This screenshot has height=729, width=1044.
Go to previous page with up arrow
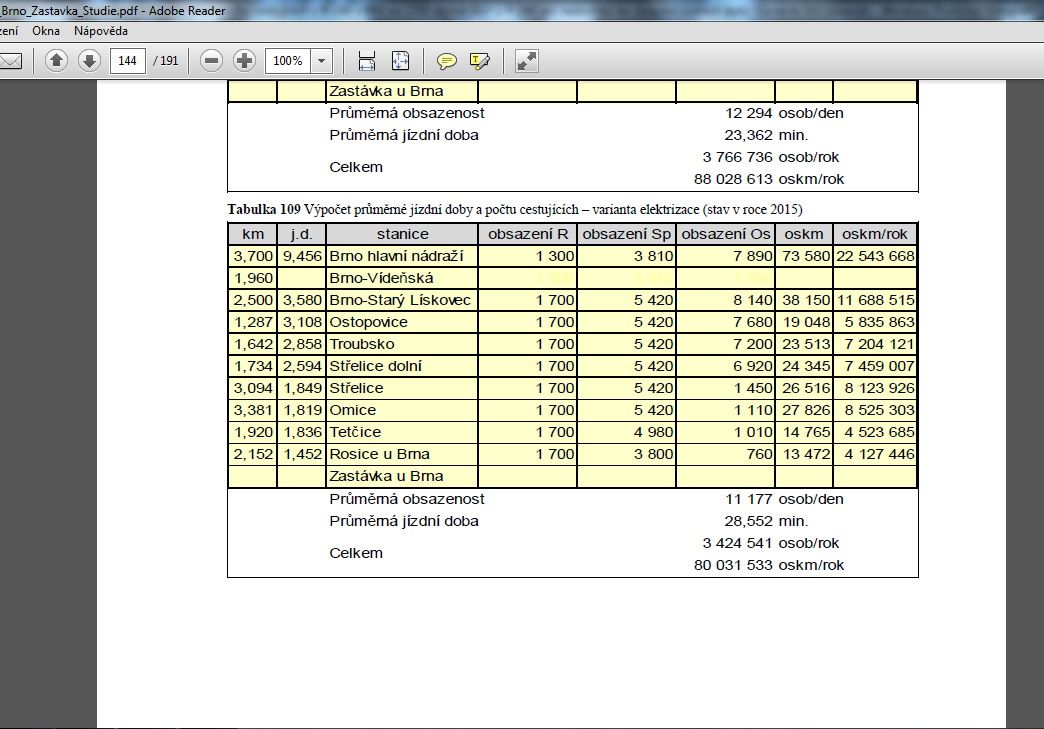click(x=56, y=61)
